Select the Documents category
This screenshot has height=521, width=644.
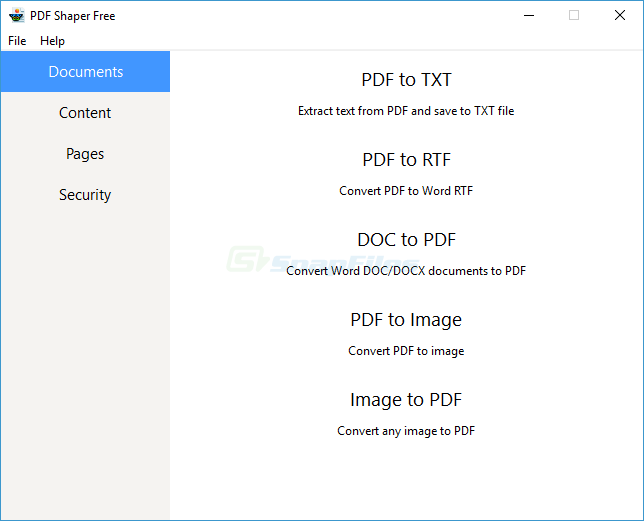tap(85, 71)
